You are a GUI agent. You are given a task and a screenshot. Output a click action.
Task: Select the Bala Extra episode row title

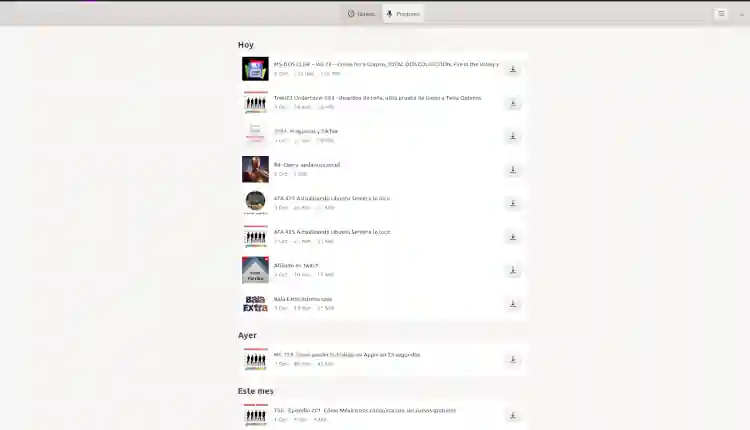[x=303, y=299]
